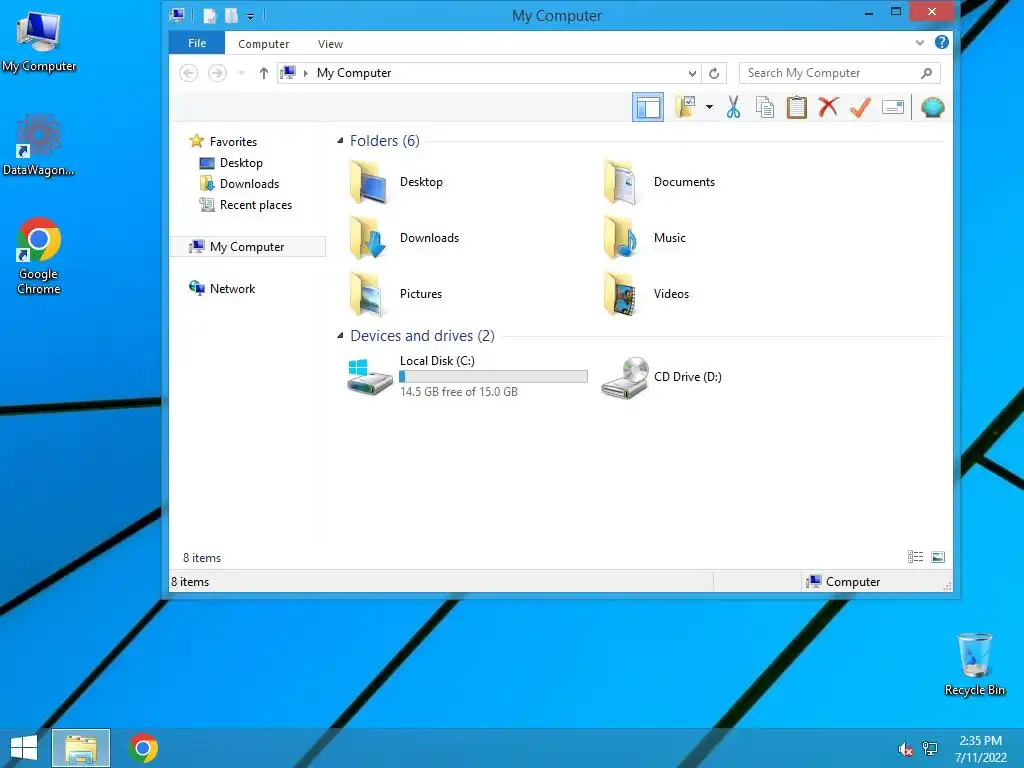Select the Documents folder icon

click(620, 182)
